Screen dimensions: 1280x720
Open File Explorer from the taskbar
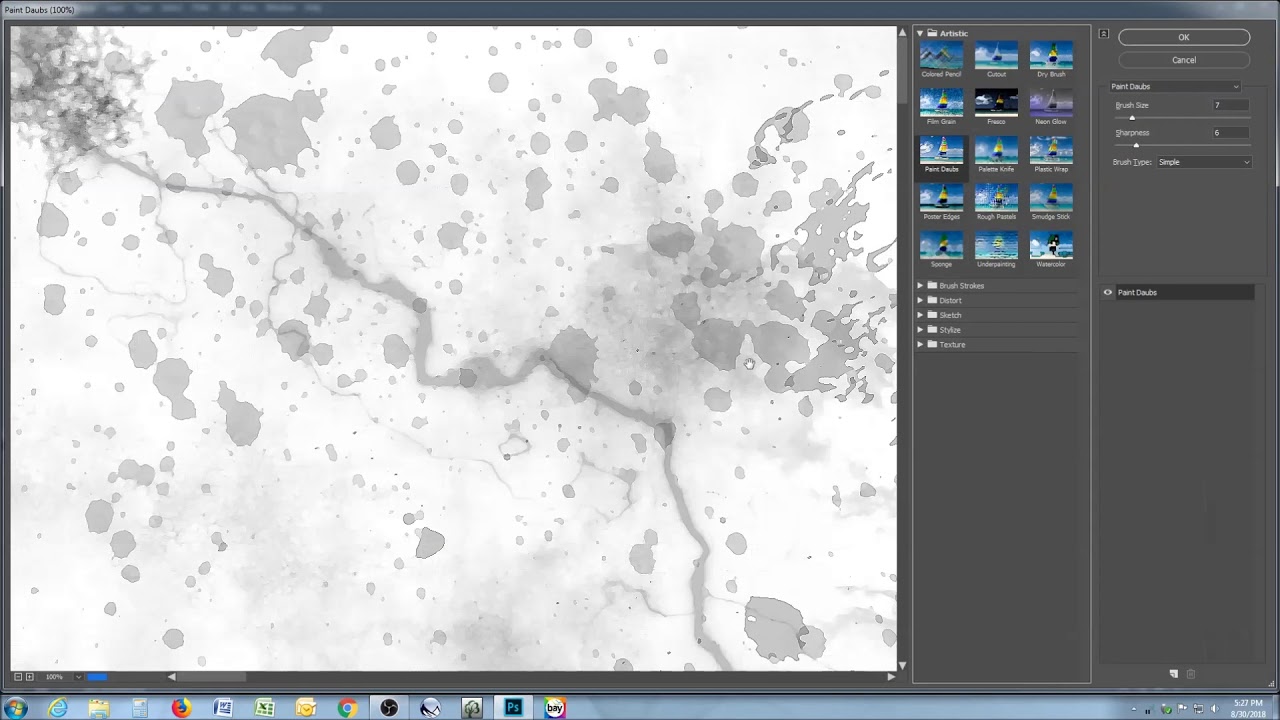tap(99, 708)
